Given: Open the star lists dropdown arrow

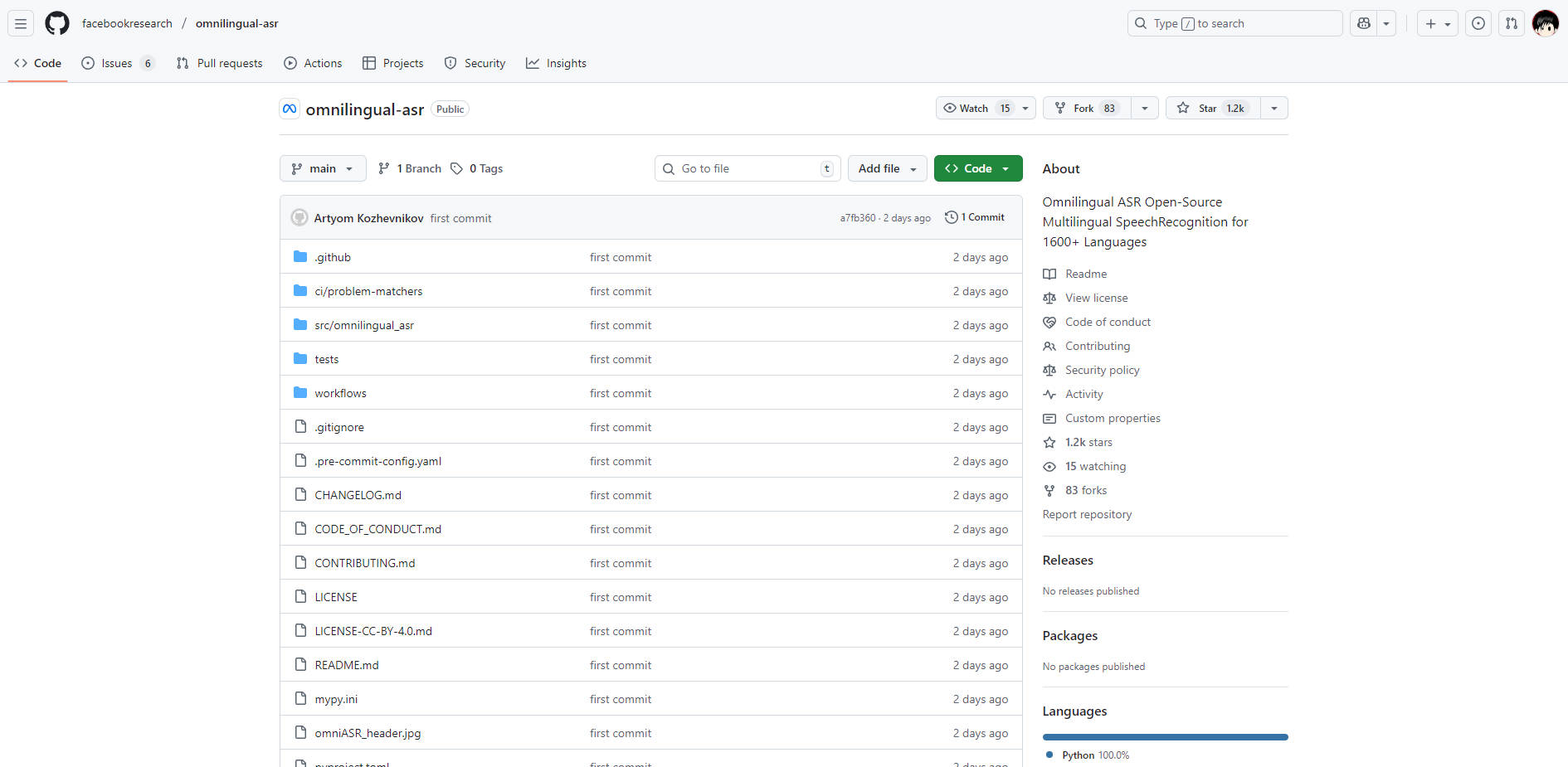Looking at the screenshot, I should 1274,108.
